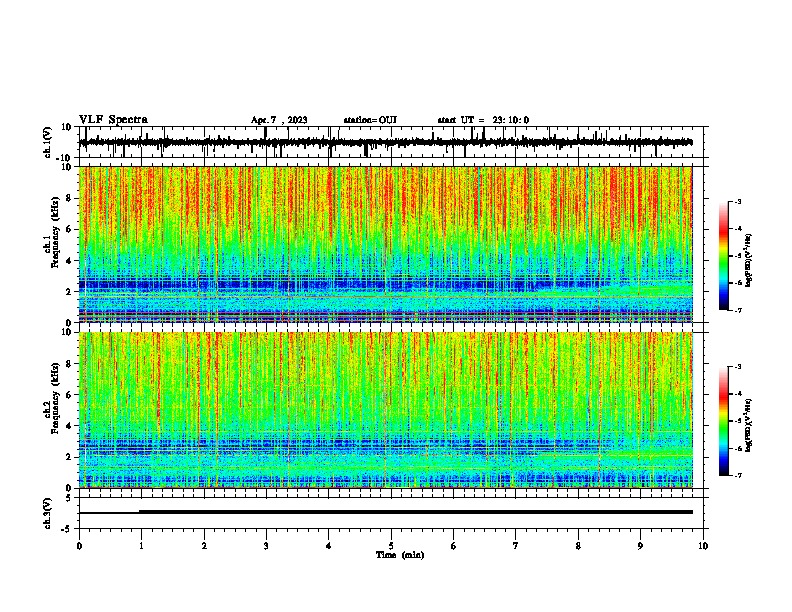Click the thick black ch.3 voltage trace

click(x=415, y=512)
